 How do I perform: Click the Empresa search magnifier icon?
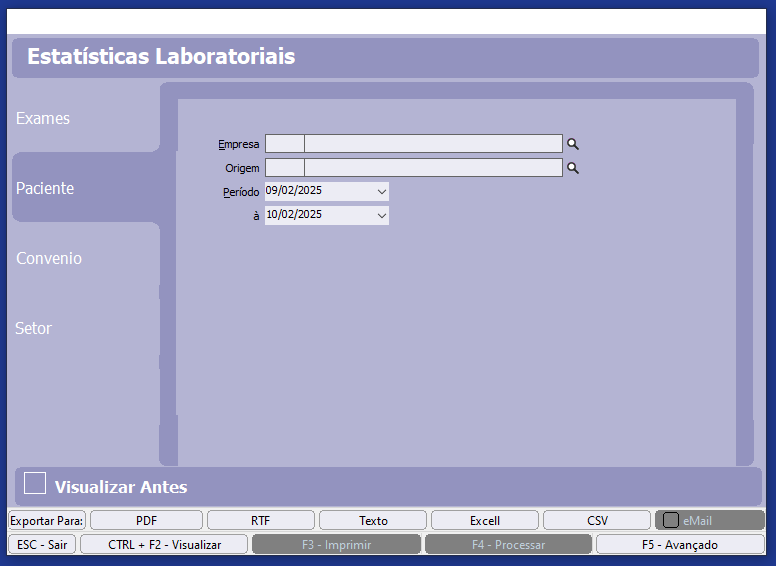point(573,144)
